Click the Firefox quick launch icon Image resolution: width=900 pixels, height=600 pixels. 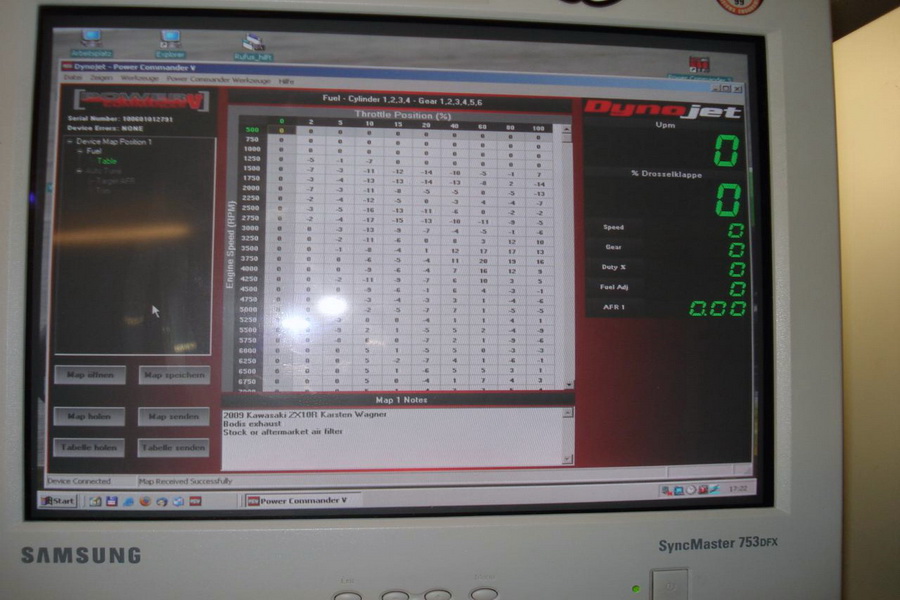143,500
